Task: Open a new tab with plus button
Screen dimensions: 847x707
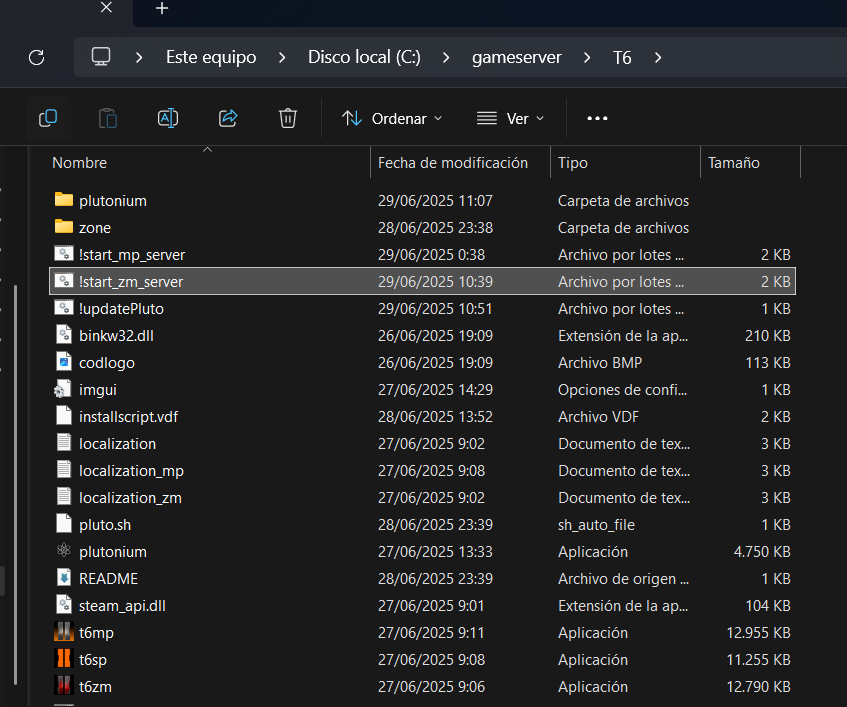Action: [162, 8]
